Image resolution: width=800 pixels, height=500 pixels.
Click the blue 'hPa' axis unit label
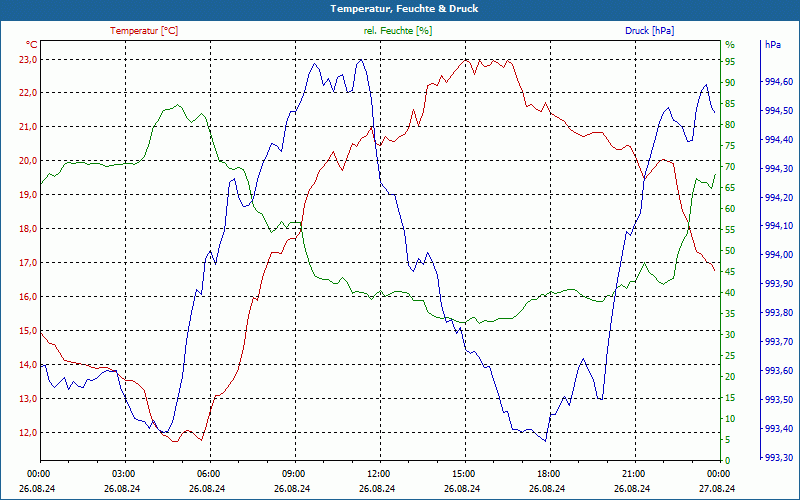click(772, 44)
